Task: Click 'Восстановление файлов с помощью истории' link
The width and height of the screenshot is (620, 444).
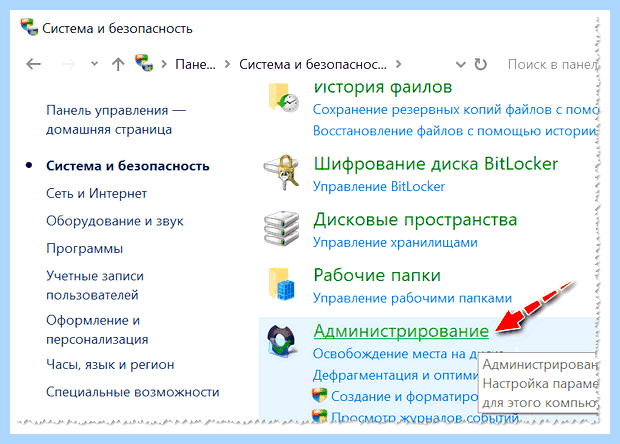Action: [455, 131]
